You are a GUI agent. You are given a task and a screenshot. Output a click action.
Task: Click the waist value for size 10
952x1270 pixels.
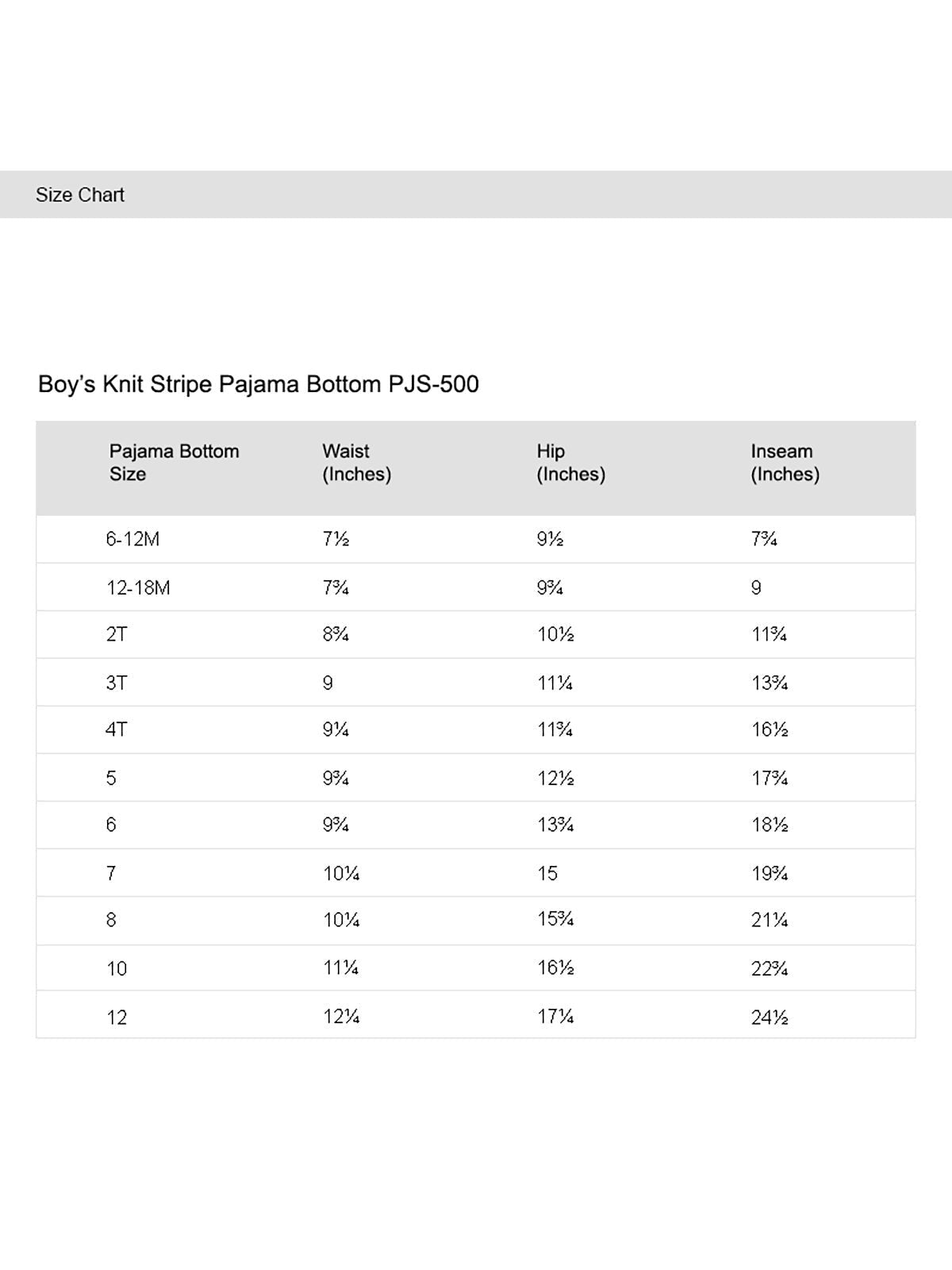click(341, 968)
